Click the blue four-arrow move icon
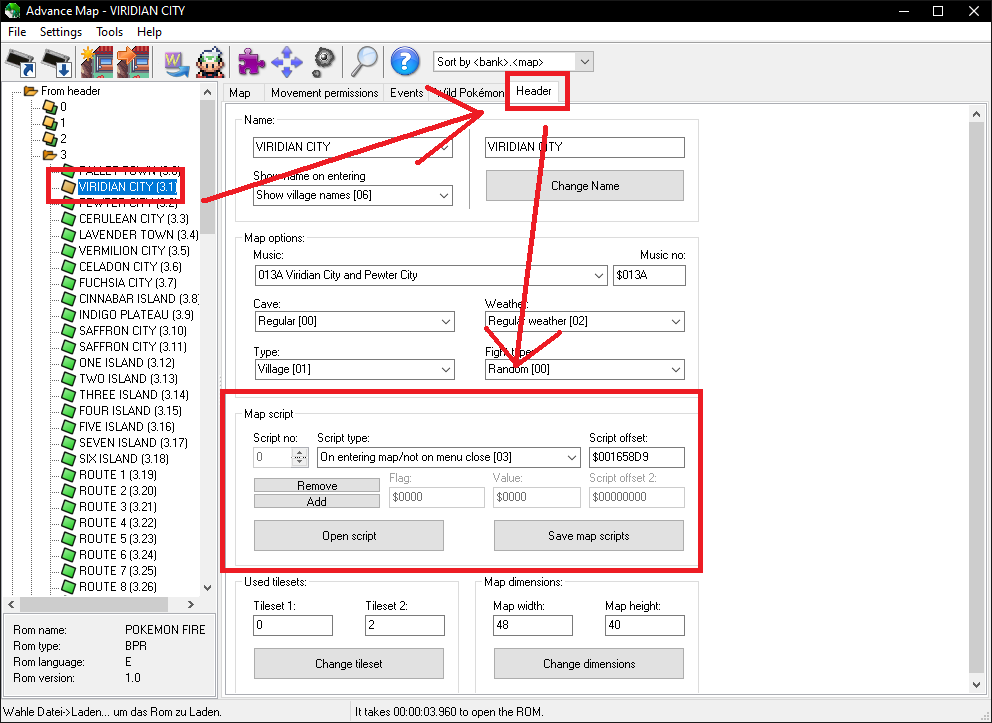 [287, 62]
